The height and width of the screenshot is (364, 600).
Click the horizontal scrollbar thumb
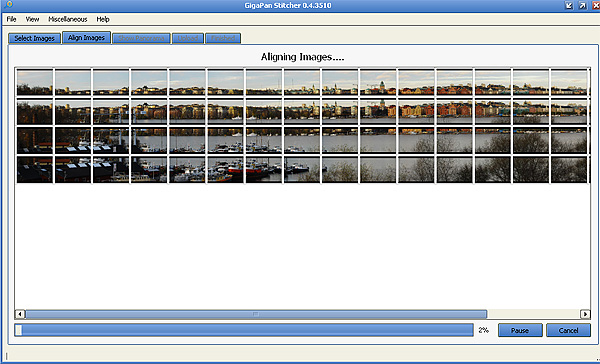tap(256, 314)
